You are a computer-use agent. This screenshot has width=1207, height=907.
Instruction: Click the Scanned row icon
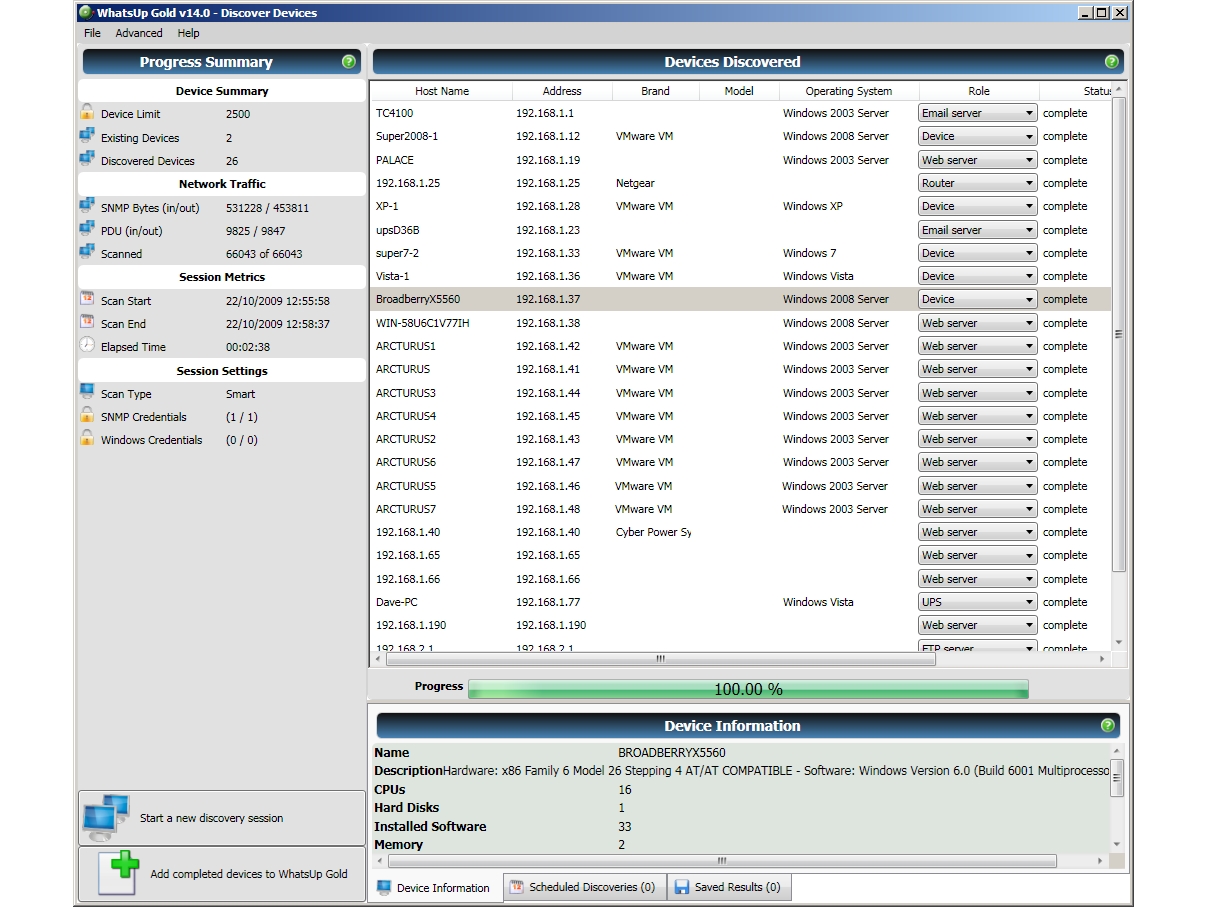87,253
